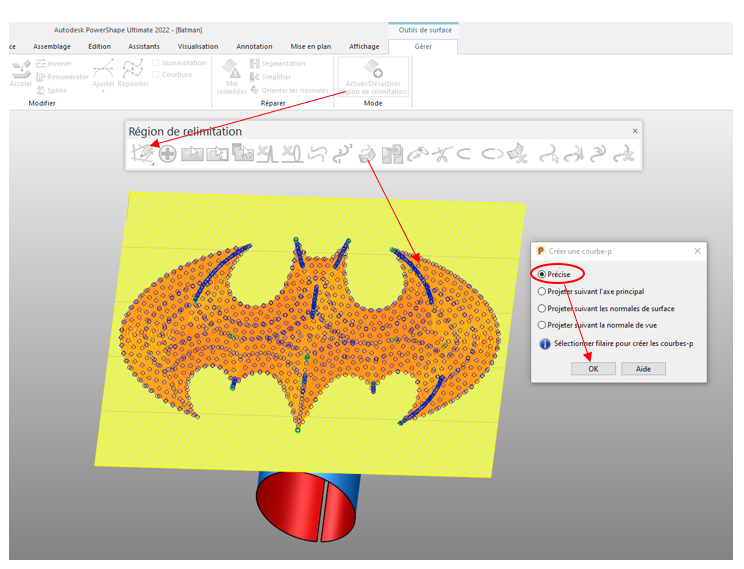Click the Mal relimitées warning icon
The height and width of the screenshot is (569, 744).
(x=231, y=69)
